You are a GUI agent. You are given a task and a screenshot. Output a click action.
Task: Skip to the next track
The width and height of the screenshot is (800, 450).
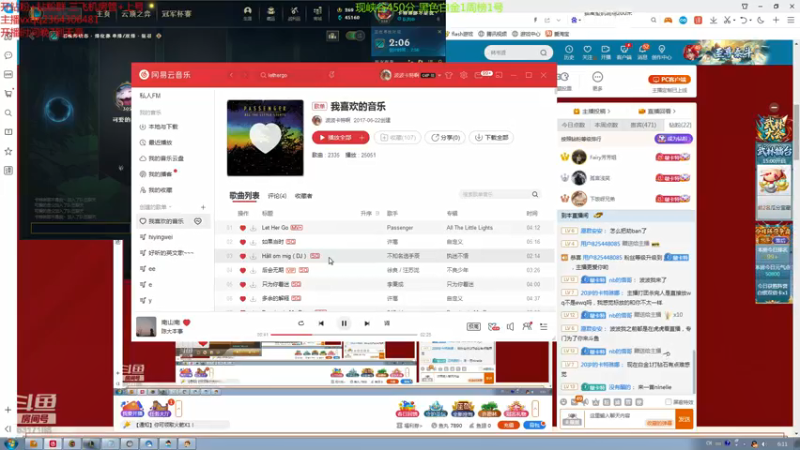[x=366, y=323]
